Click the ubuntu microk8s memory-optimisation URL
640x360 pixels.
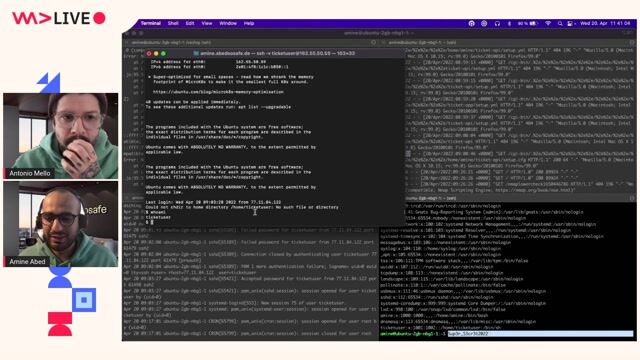(218, 92)
